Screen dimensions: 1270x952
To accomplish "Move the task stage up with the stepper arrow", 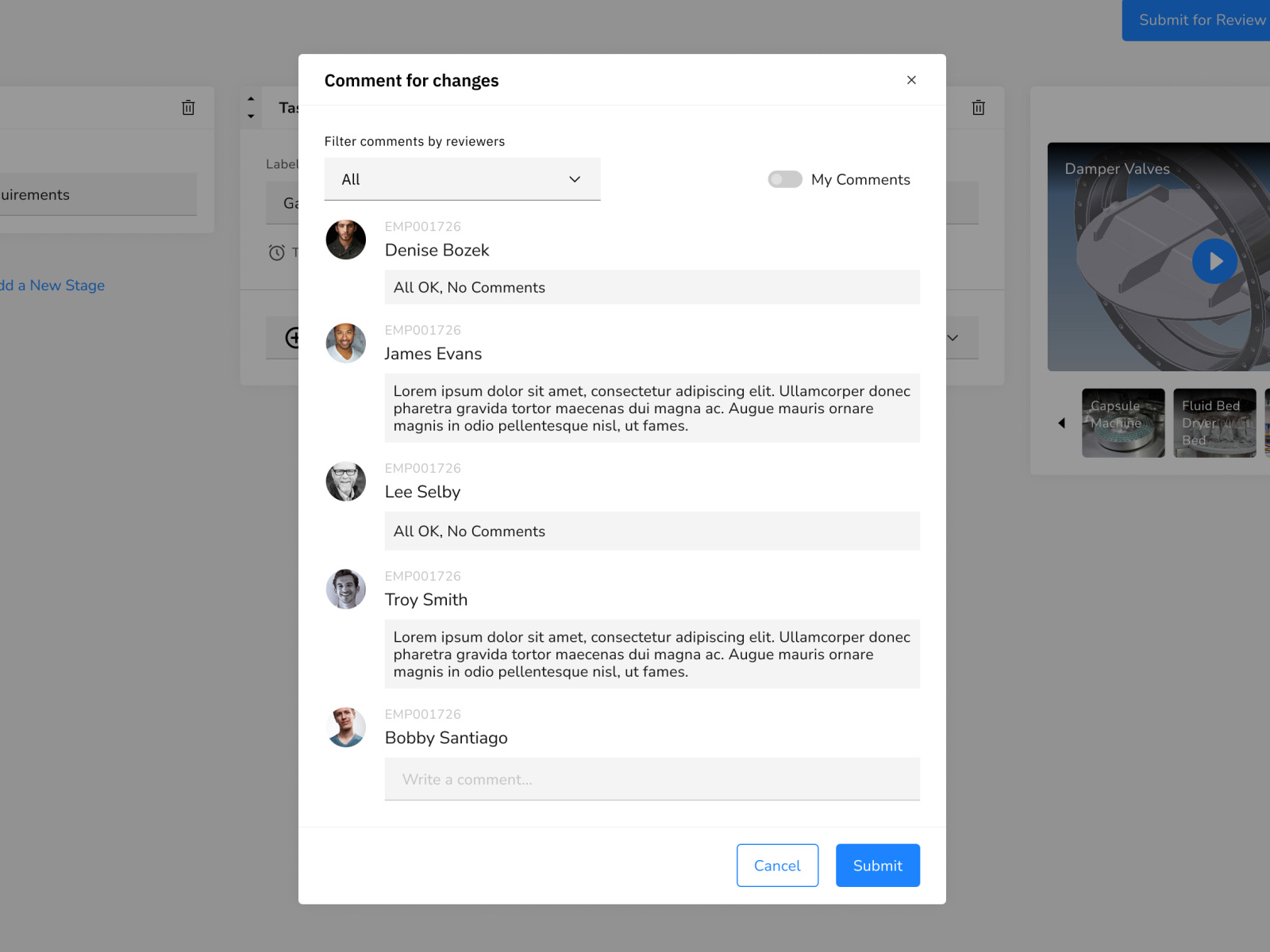I will point(250,98).
